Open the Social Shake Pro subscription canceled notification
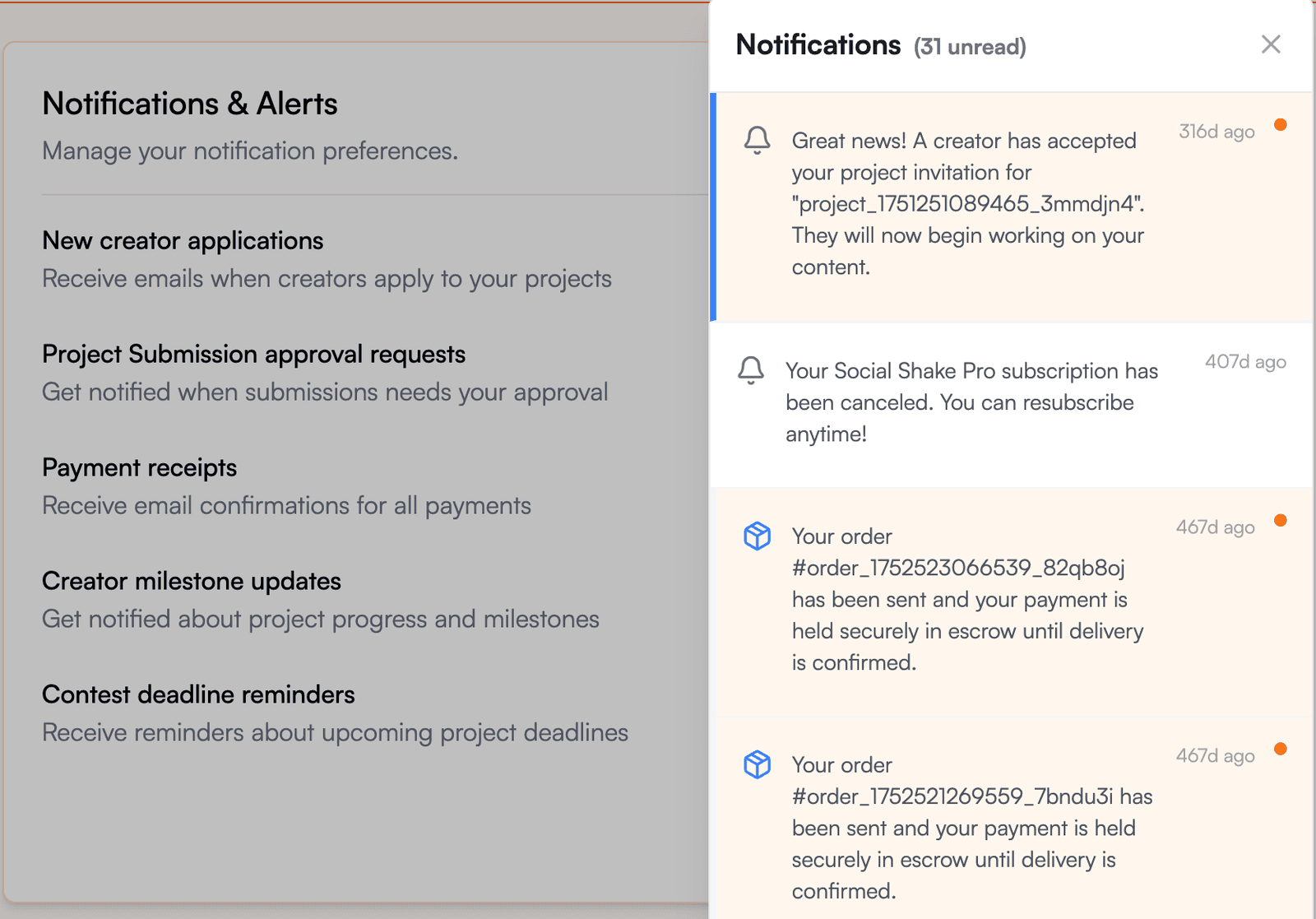The image size is (1316, 919). (1012, 405)
